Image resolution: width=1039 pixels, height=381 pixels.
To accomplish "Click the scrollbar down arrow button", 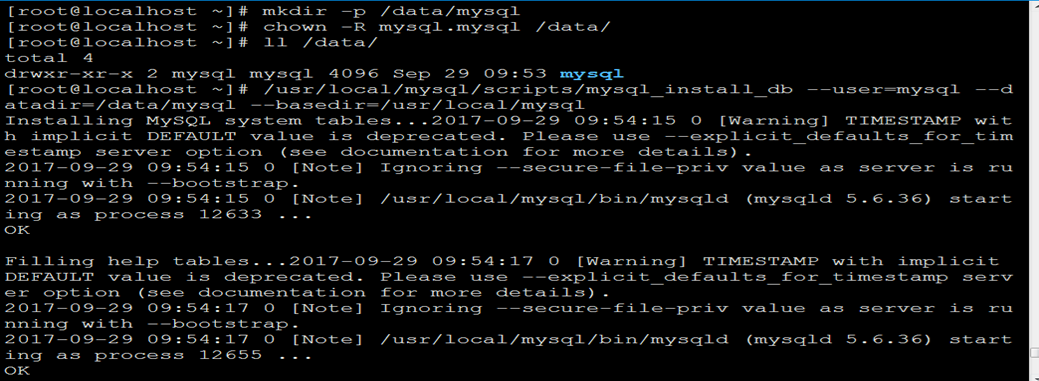I will (1034, 375).
